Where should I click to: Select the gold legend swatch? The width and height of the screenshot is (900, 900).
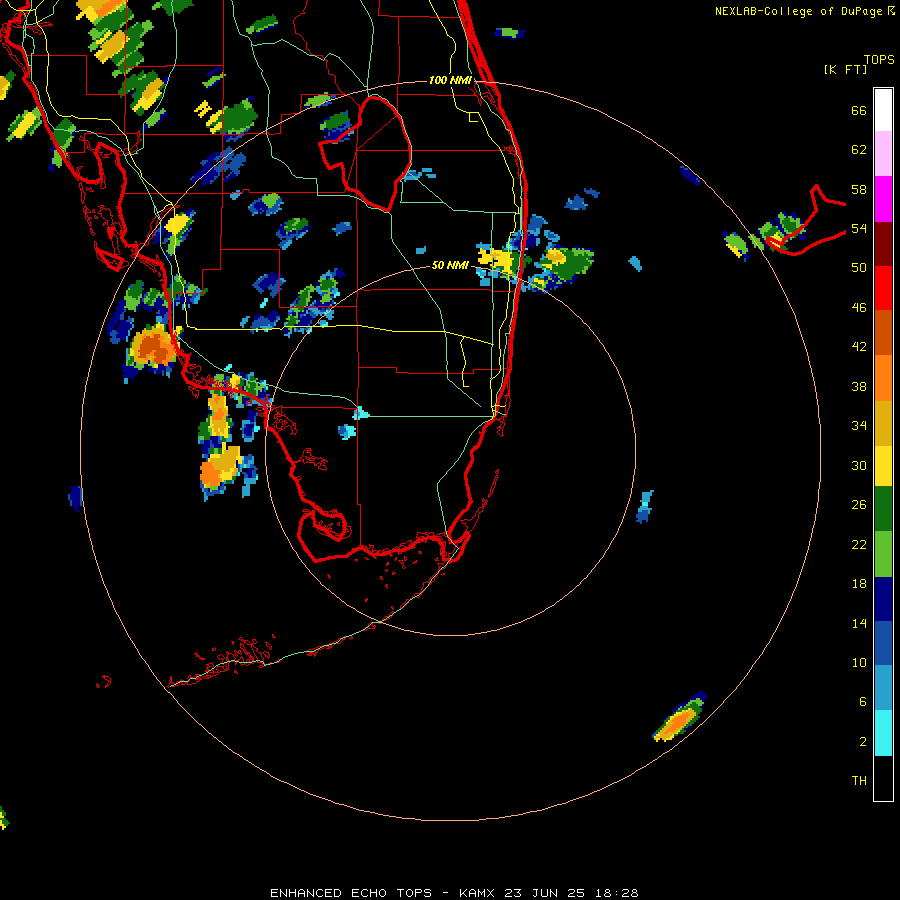883,423
